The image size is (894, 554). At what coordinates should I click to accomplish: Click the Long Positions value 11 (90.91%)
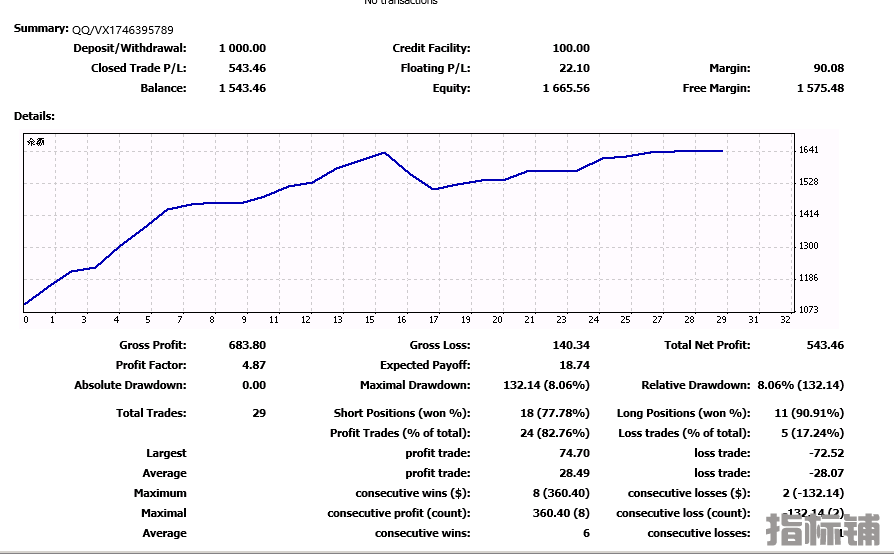pos(809,413)
